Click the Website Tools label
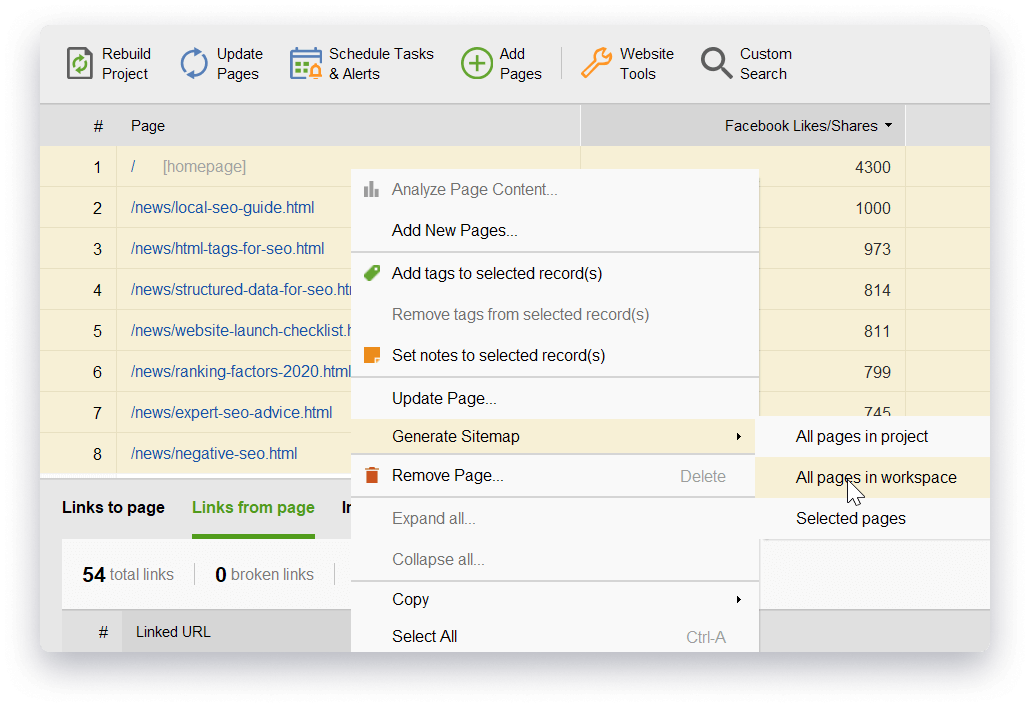Viewport: 1030px width, 707px height. [x=646, y=64]
